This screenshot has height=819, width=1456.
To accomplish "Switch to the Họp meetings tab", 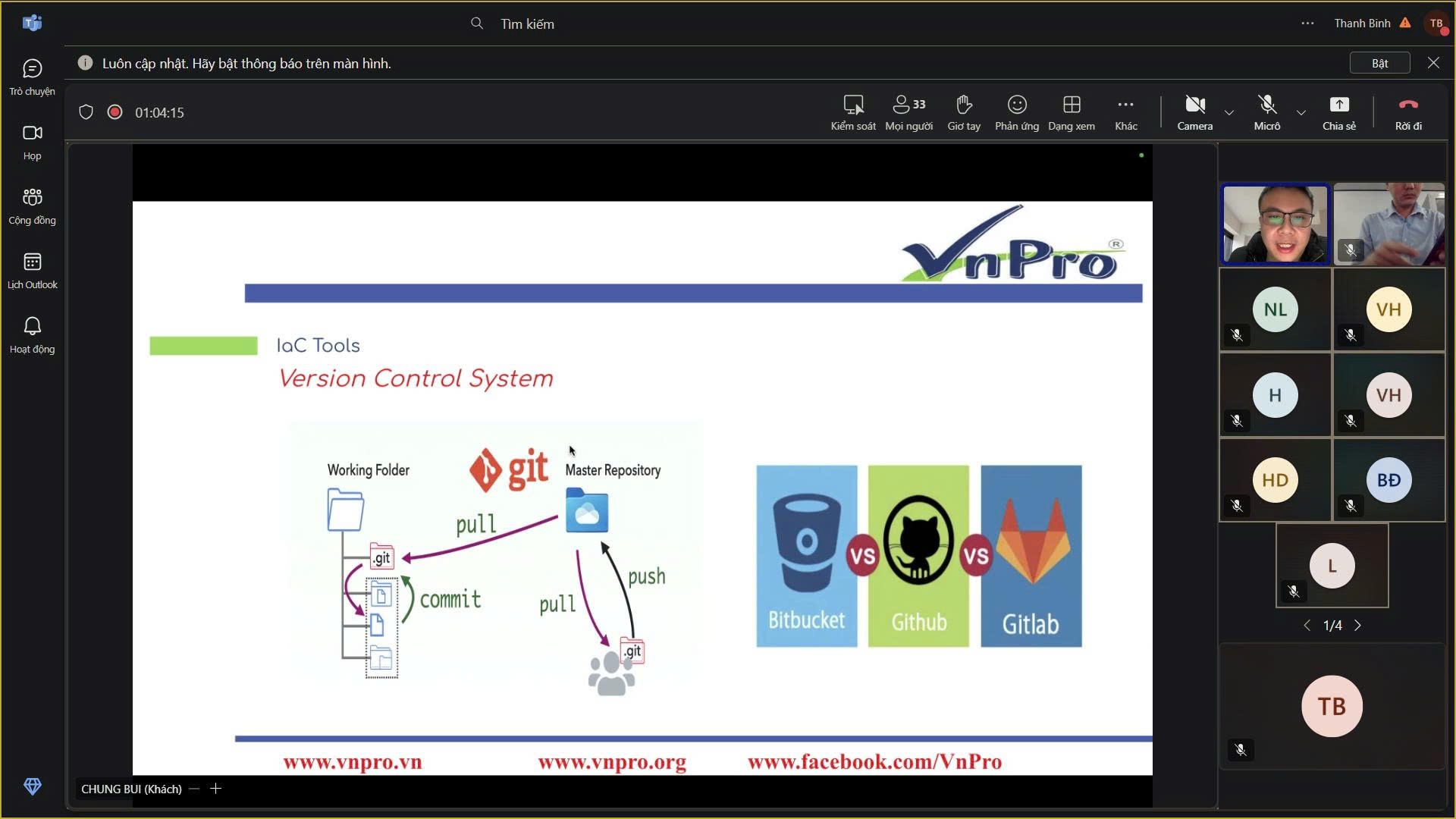I will pos(32,142).
